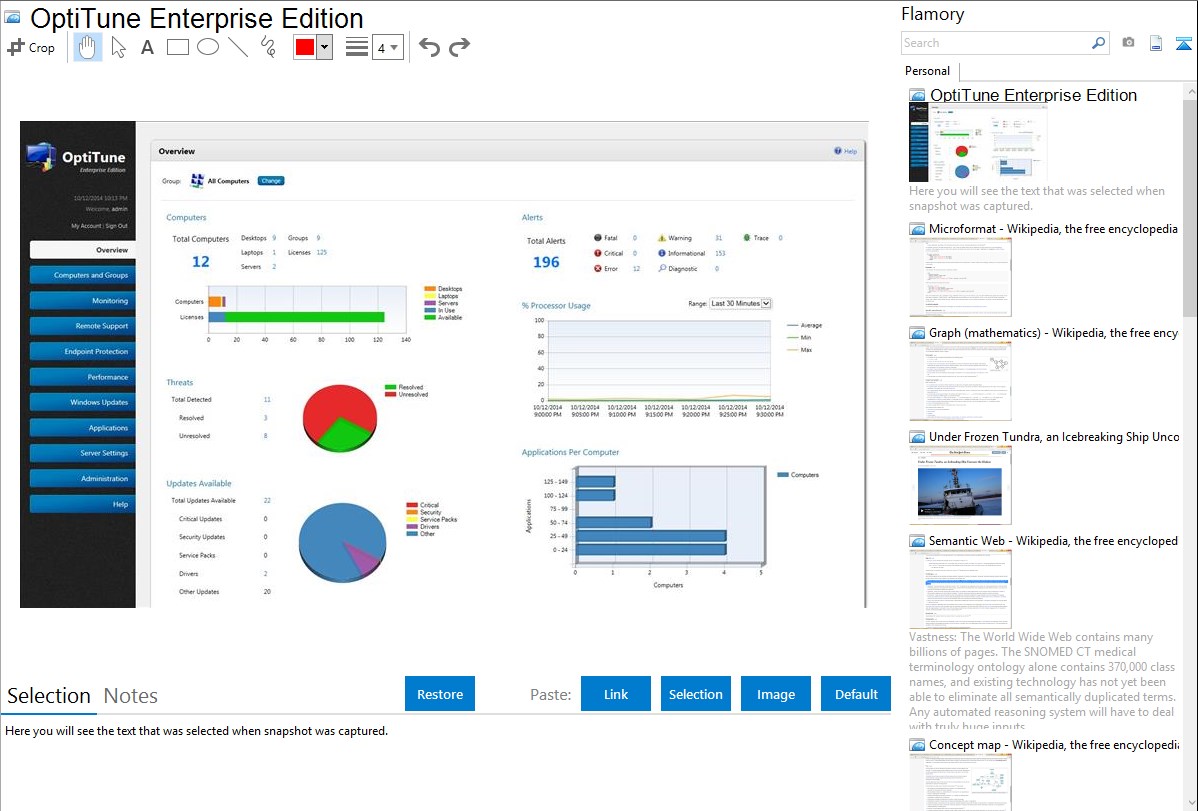Click the snapshot list scroll-up arrow

pyautogui.click(x=1191, y=91)
